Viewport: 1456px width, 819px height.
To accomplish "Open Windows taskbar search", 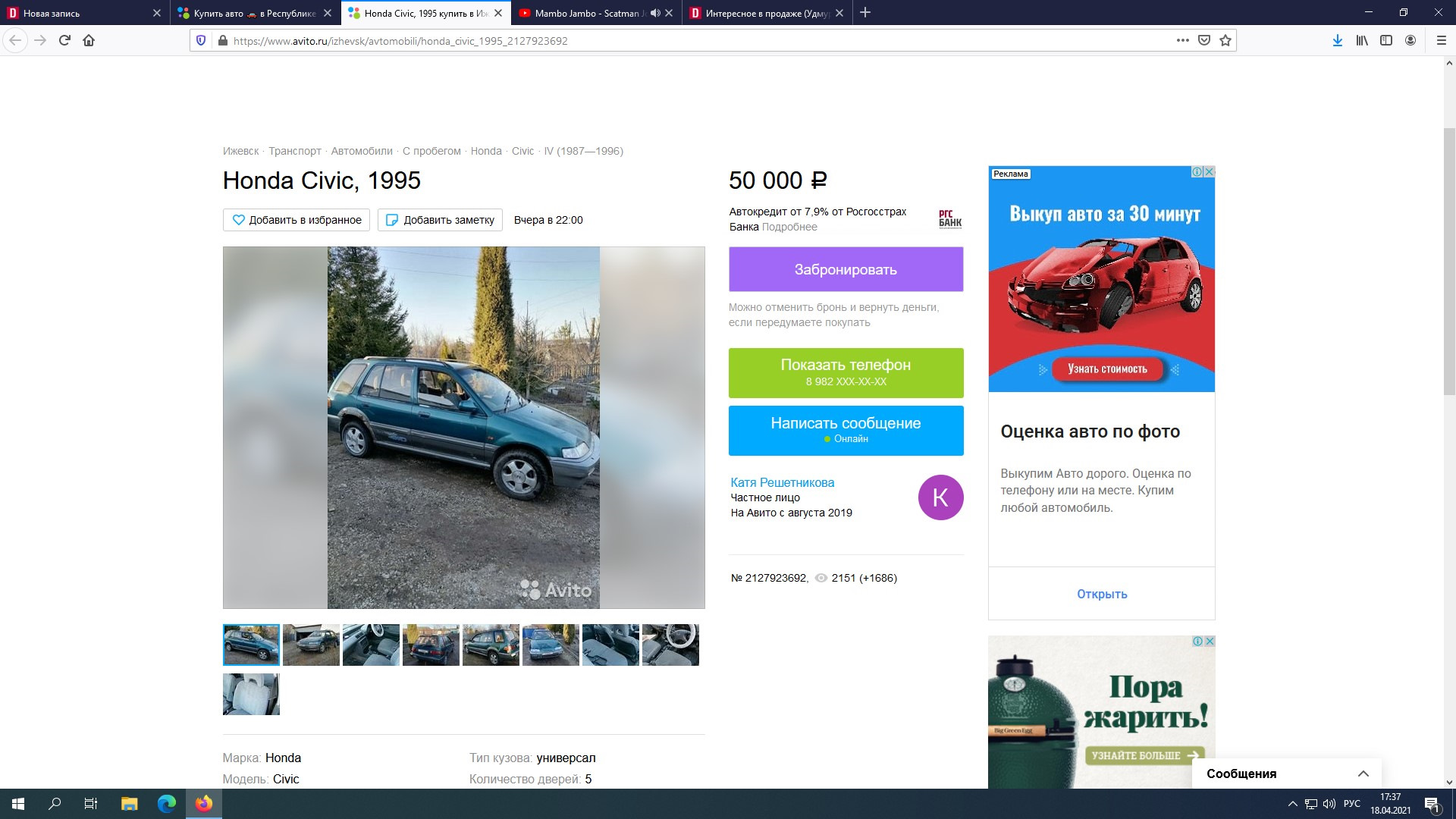I will click(x=55, y=804).
